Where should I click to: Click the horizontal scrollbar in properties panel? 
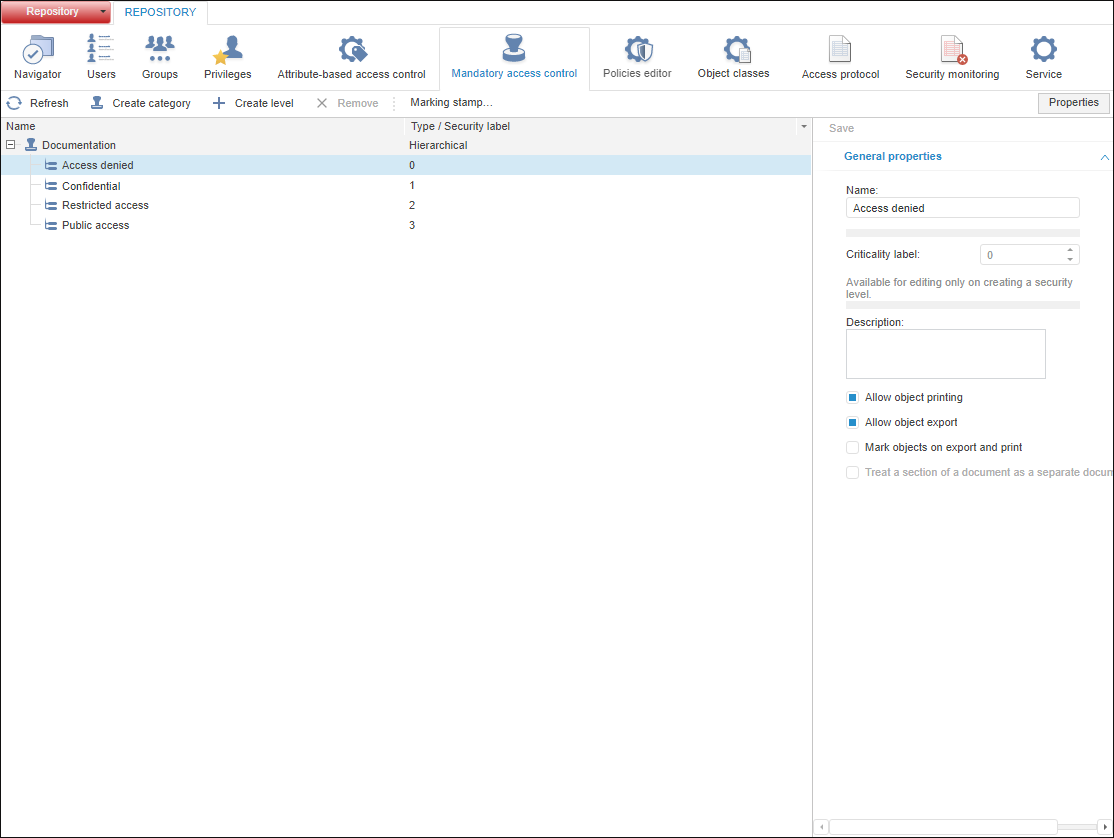(x=942, y=827)
